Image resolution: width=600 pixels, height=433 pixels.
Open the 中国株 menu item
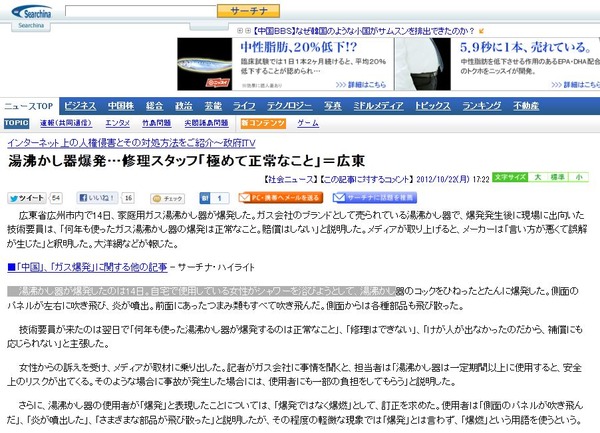click(121, 106)
